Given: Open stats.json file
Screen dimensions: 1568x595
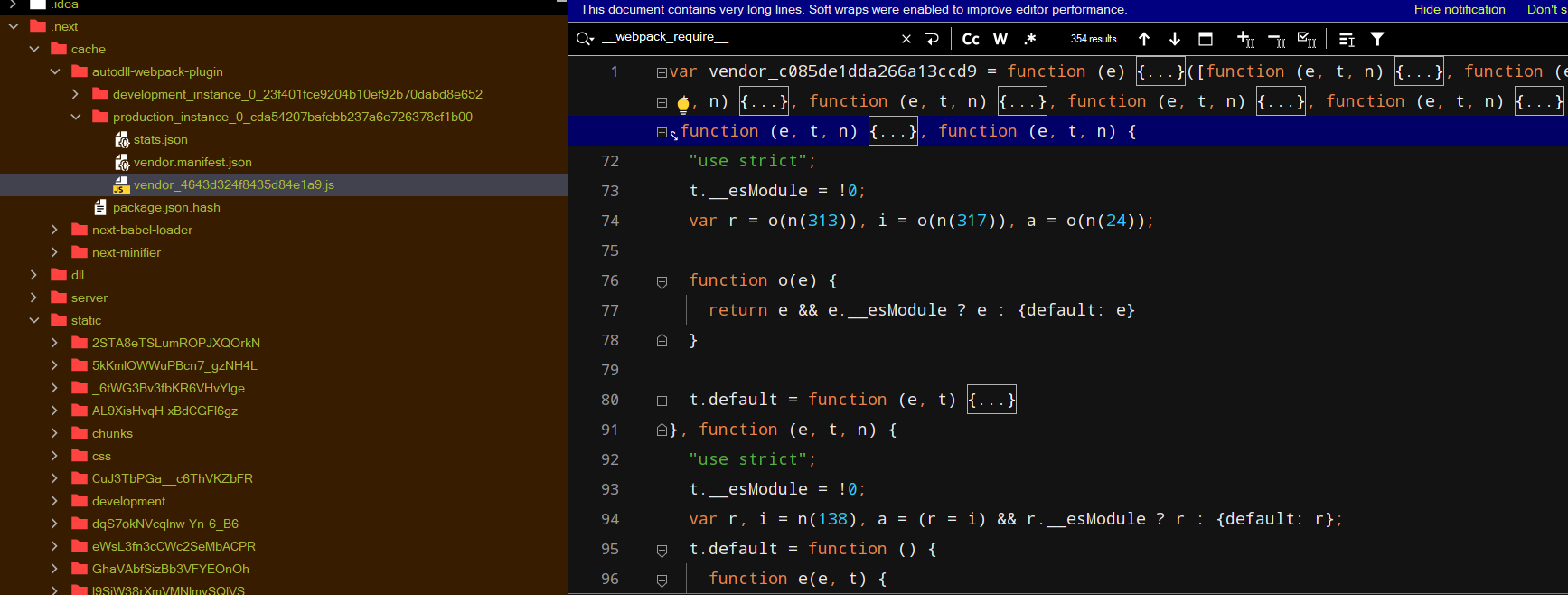Looking at the screenshot, I should click(160, 139).
